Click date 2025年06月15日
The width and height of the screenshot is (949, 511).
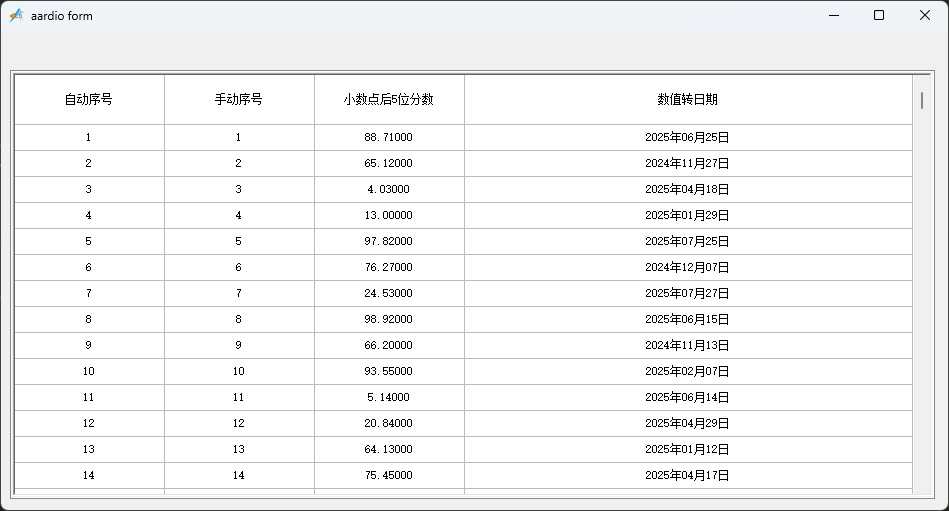pos(688,320)
